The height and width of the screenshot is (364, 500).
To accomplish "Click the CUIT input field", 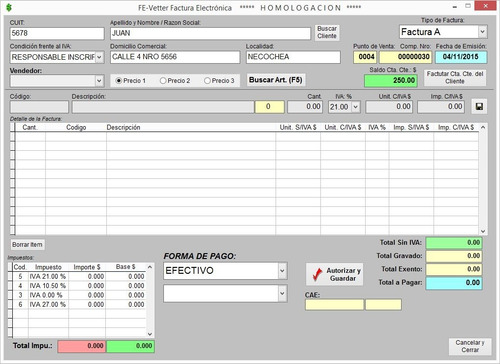I will tap(57, 33).
